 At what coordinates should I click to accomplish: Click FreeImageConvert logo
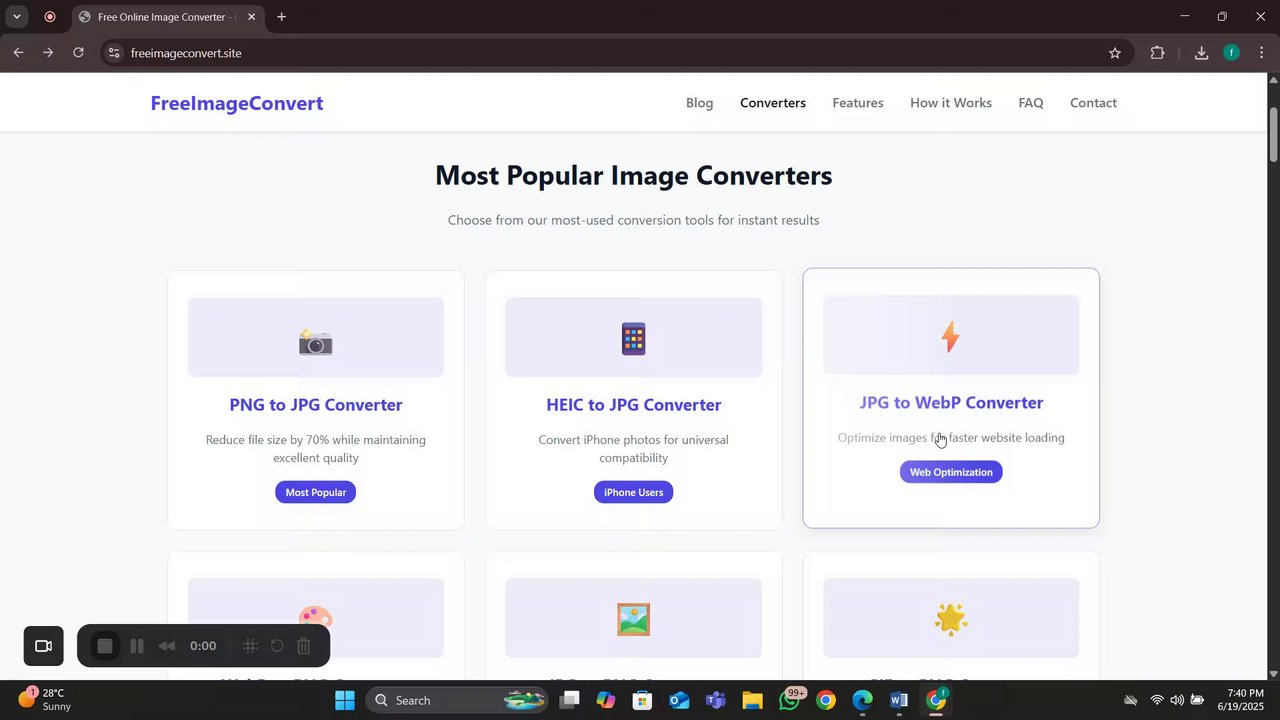(237, 103)
